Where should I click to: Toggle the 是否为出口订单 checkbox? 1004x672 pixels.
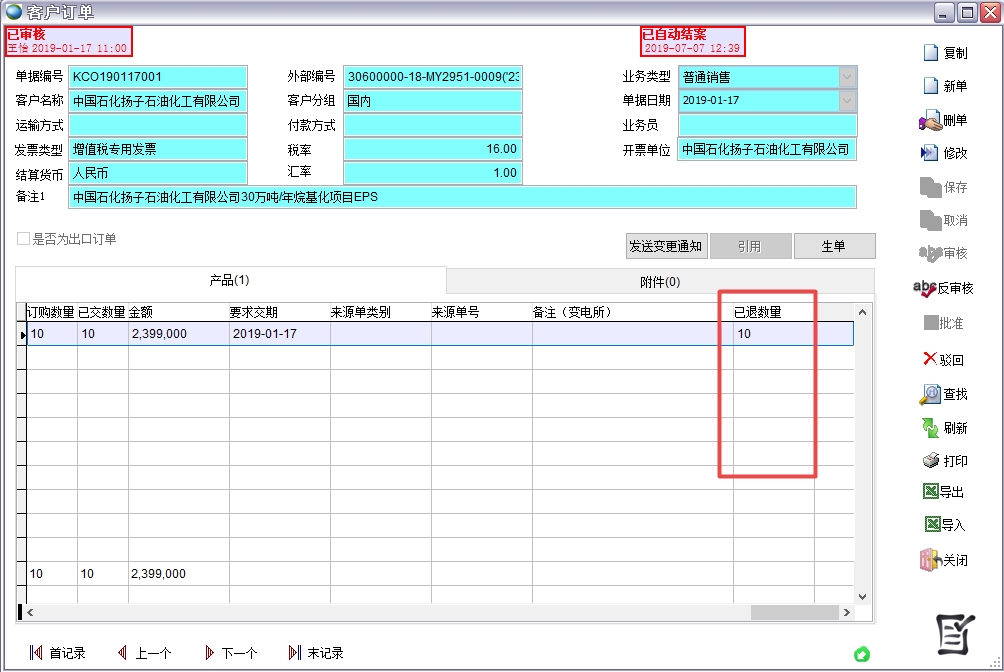23,239
